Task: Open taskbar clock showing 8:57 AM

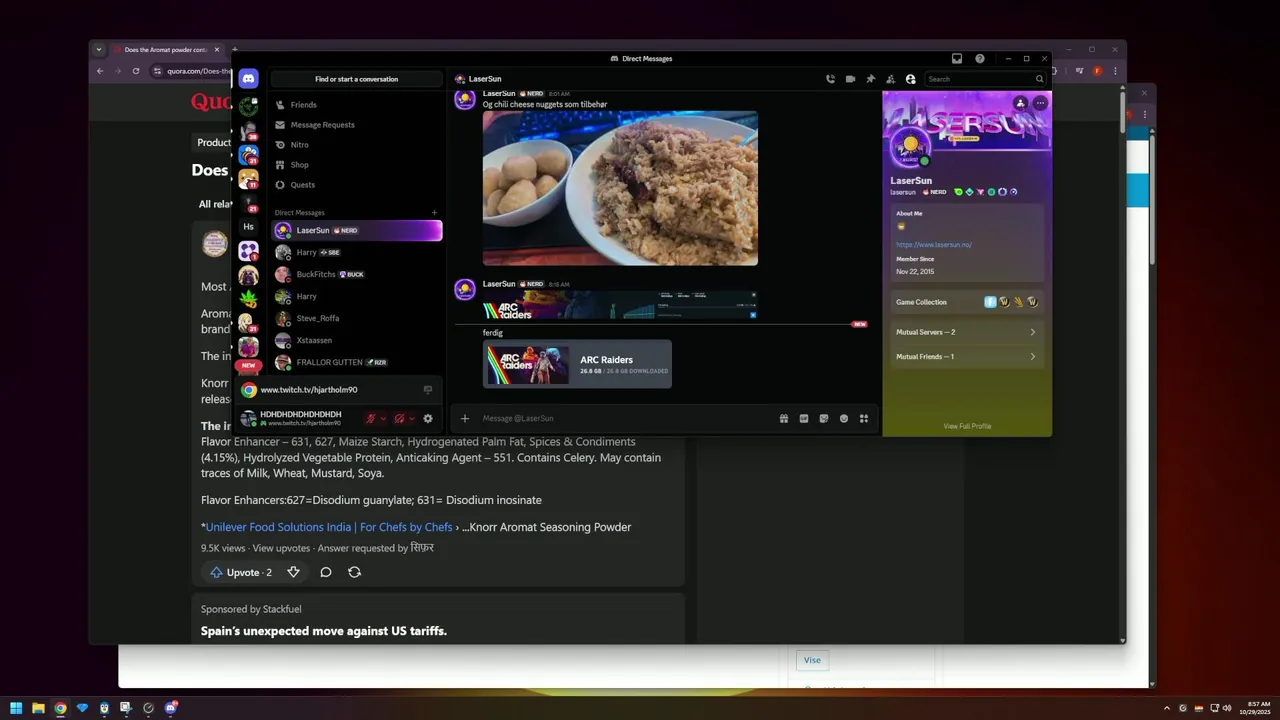Action: click(x=1254, y=708)
